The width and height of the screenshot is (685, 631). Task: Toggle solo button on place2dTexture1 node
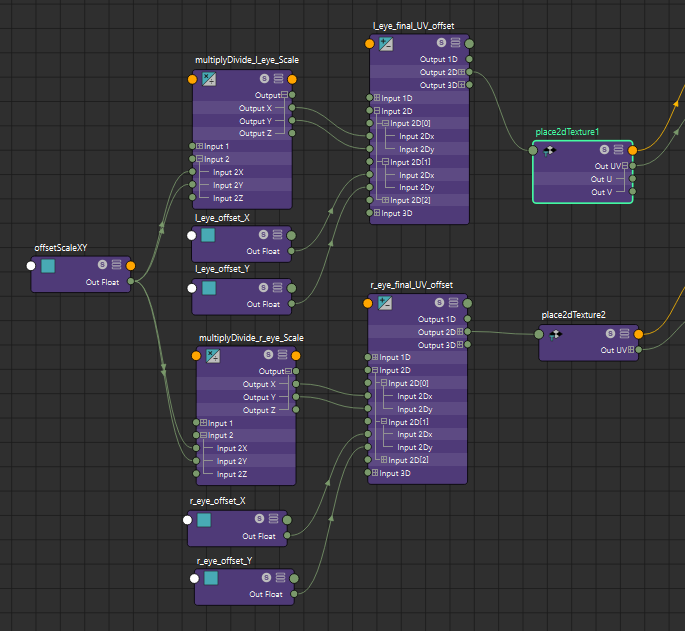pyautogui.click(x=605, y=150)
